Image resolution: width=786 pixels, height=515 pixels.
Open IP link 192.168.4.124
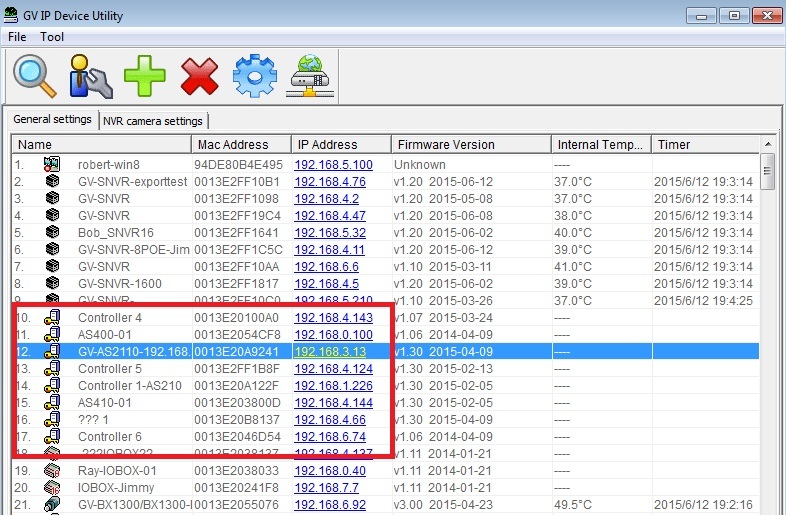(333, 369)
